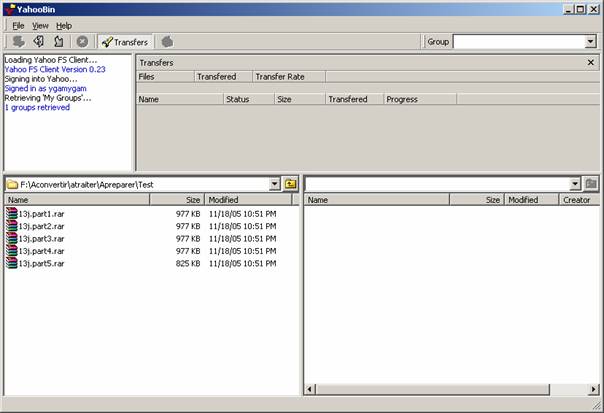Select file 13j.part4.rar

41,251
